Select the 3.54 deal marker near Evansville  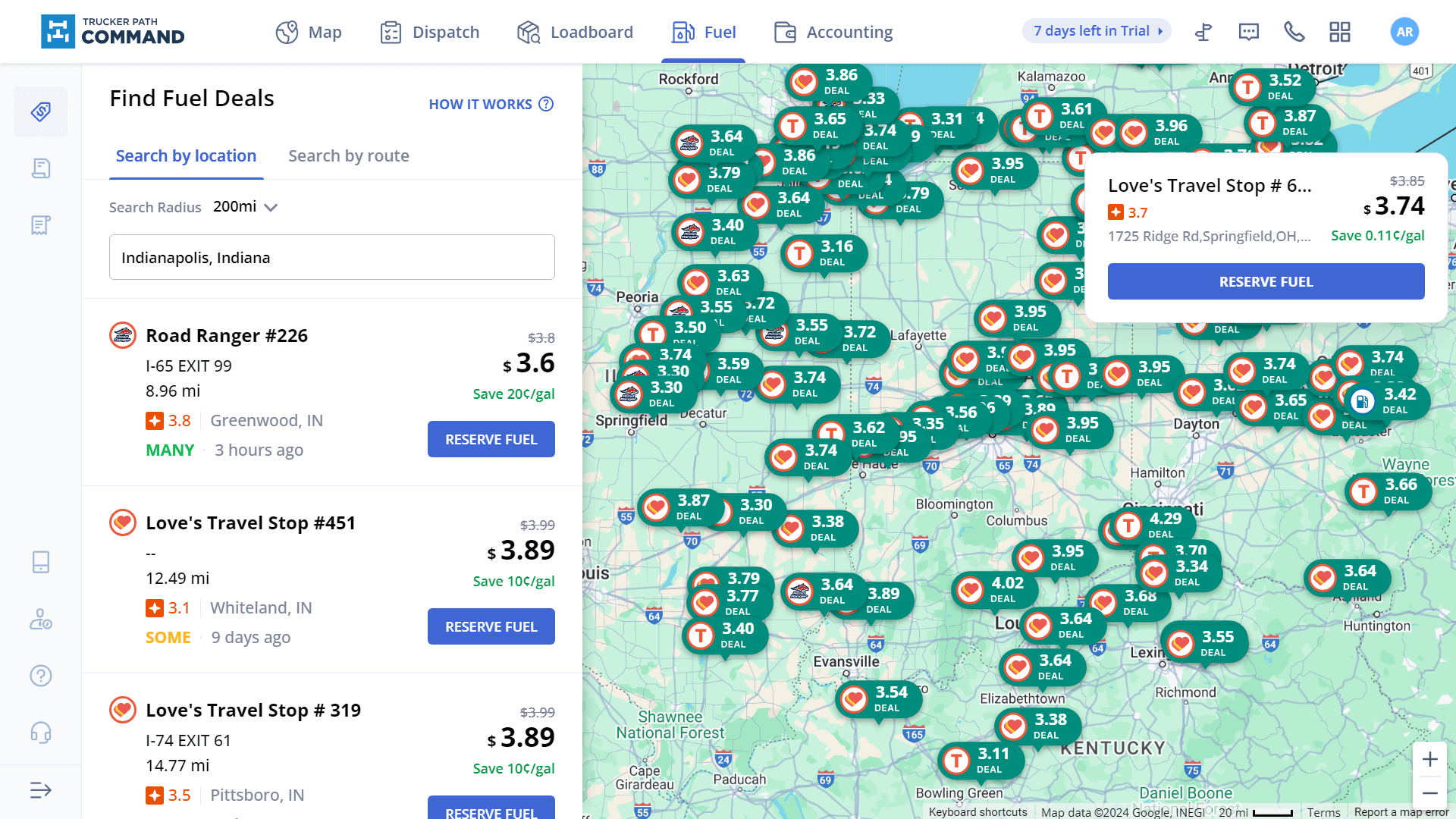(x=879, y=699)
